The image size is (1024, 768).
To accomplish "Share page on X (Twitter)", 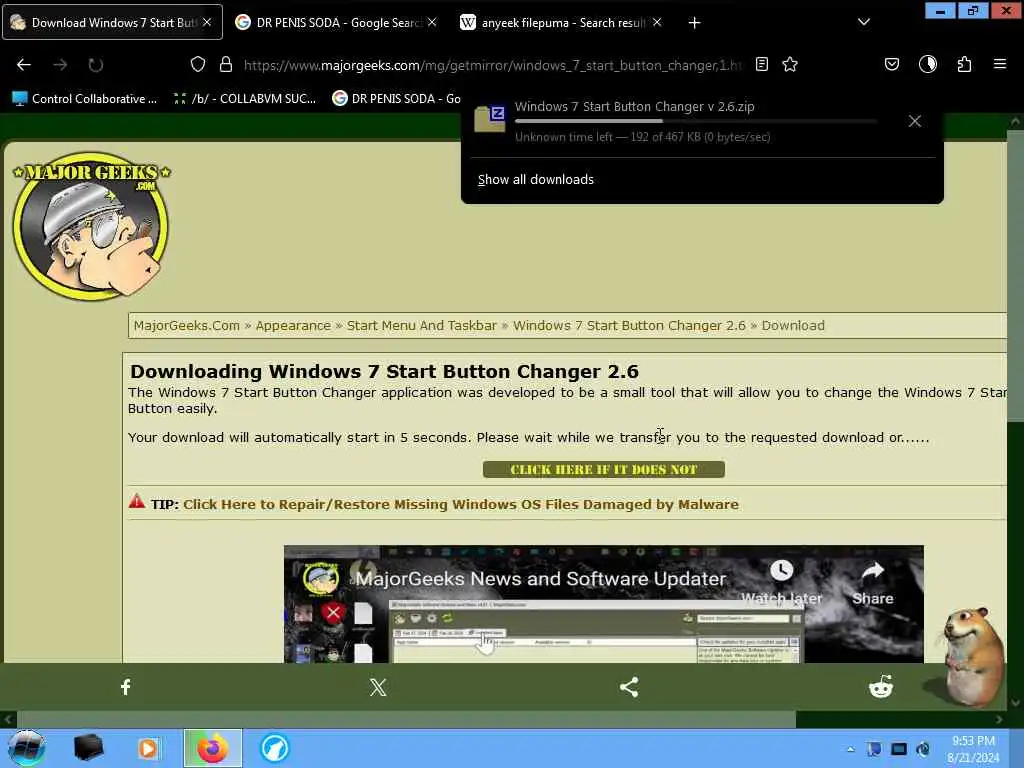I will [377, 687].
